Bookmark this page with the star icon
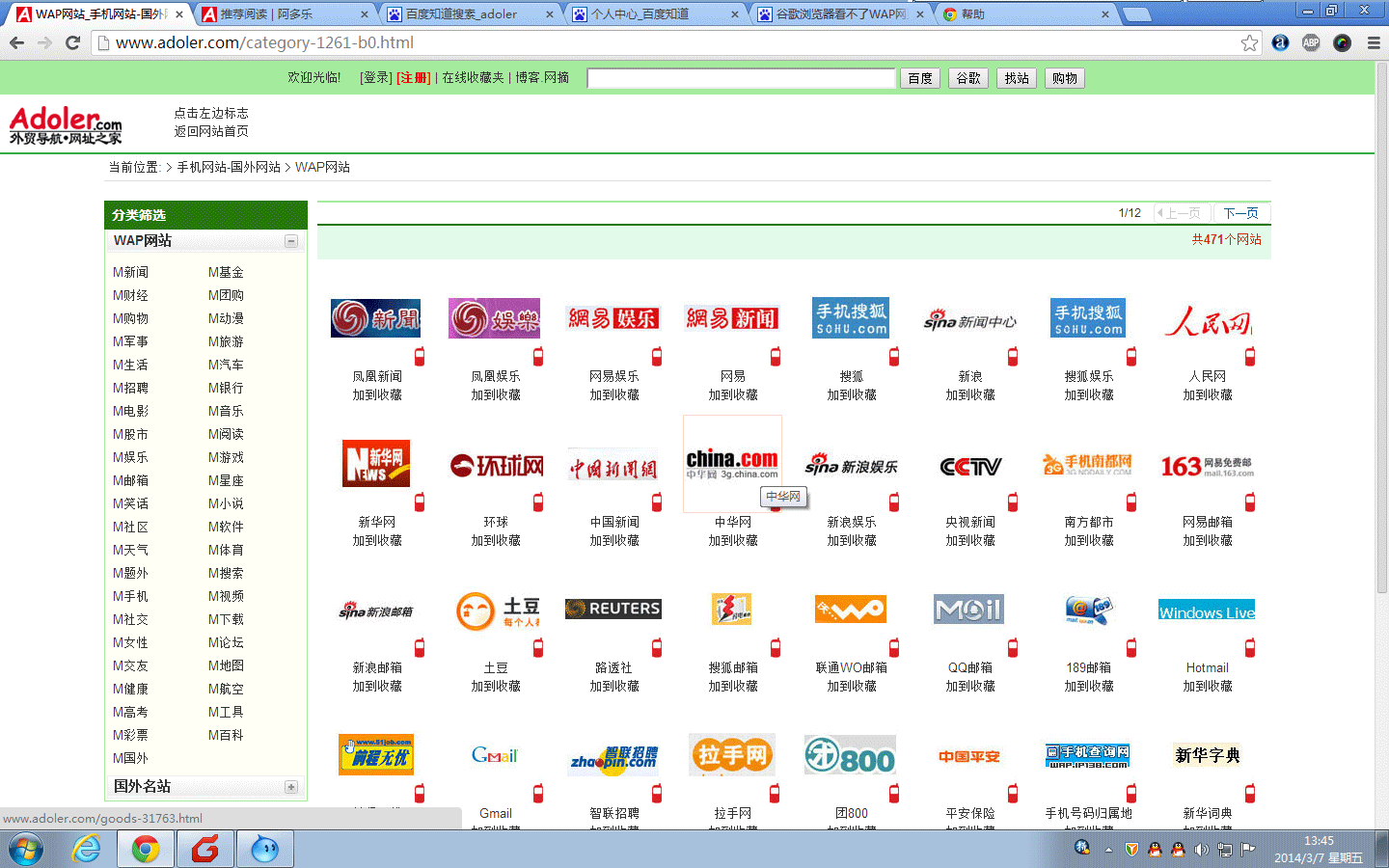 point(1249,42)
